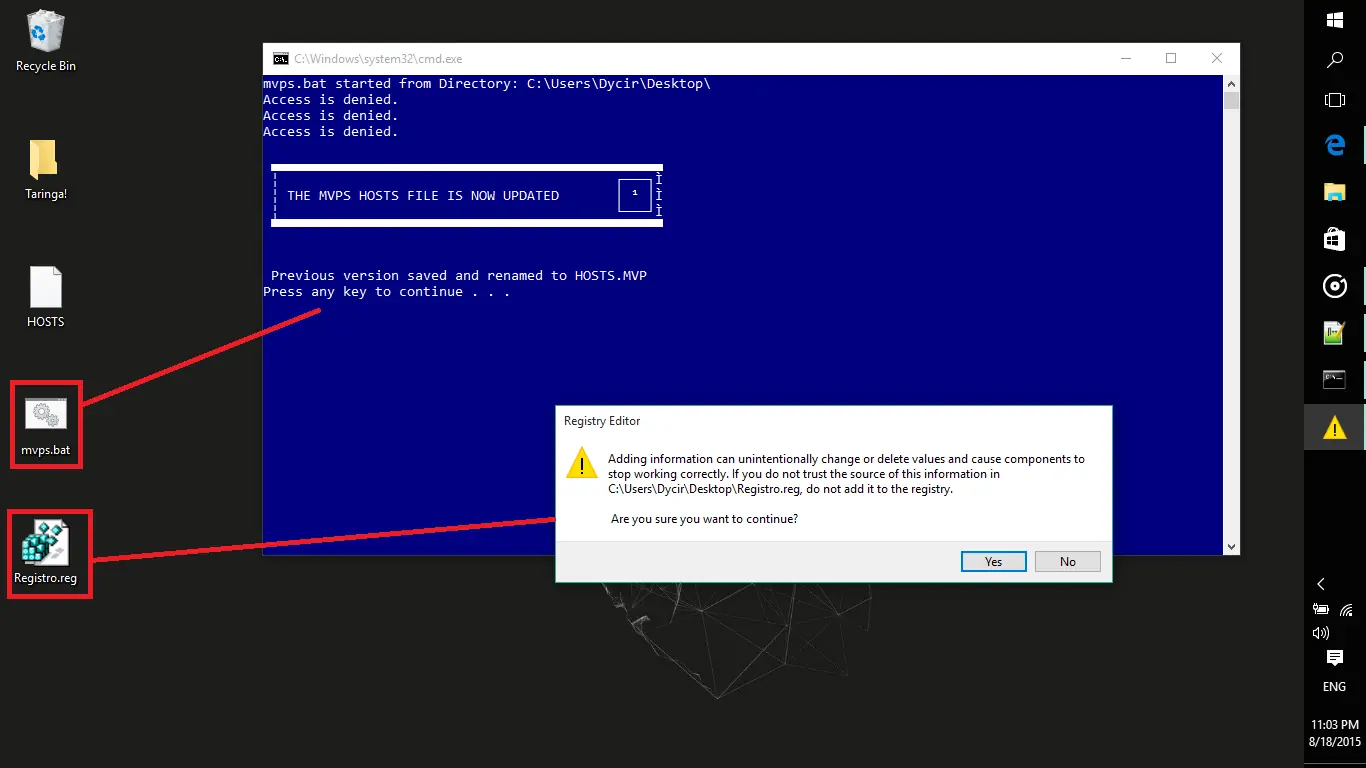Select the Registro.reg desktop file
Screen dimensions: 1366x768
46,553
